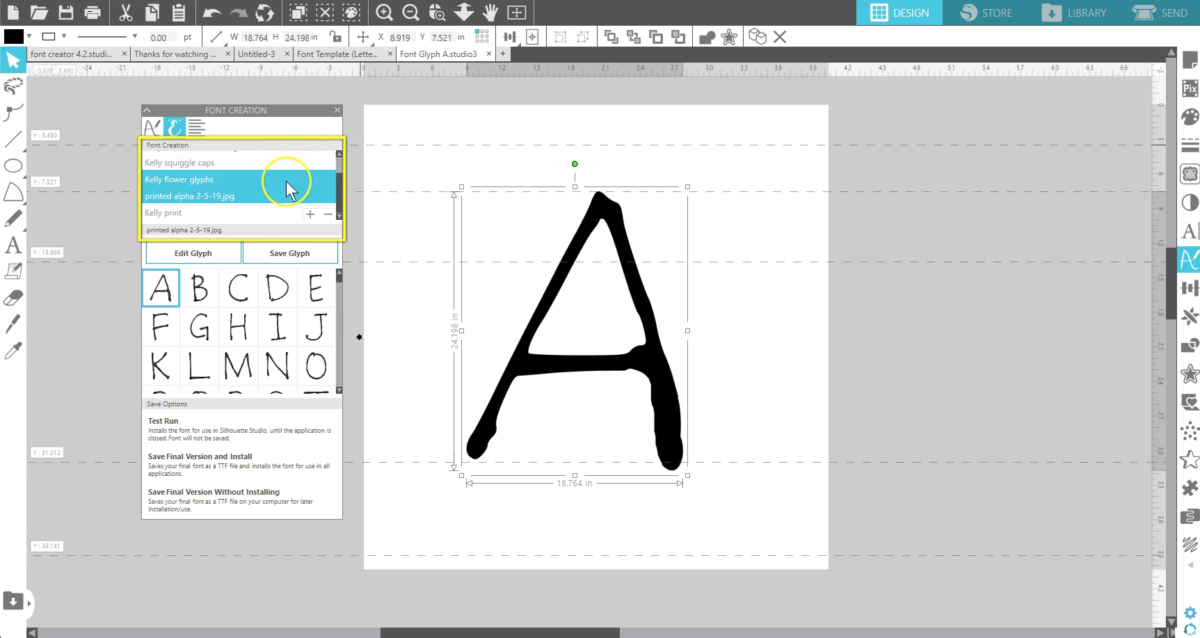Open the PixScan panel
The width and height of the screenshot is (1200, 638).
1190,88
